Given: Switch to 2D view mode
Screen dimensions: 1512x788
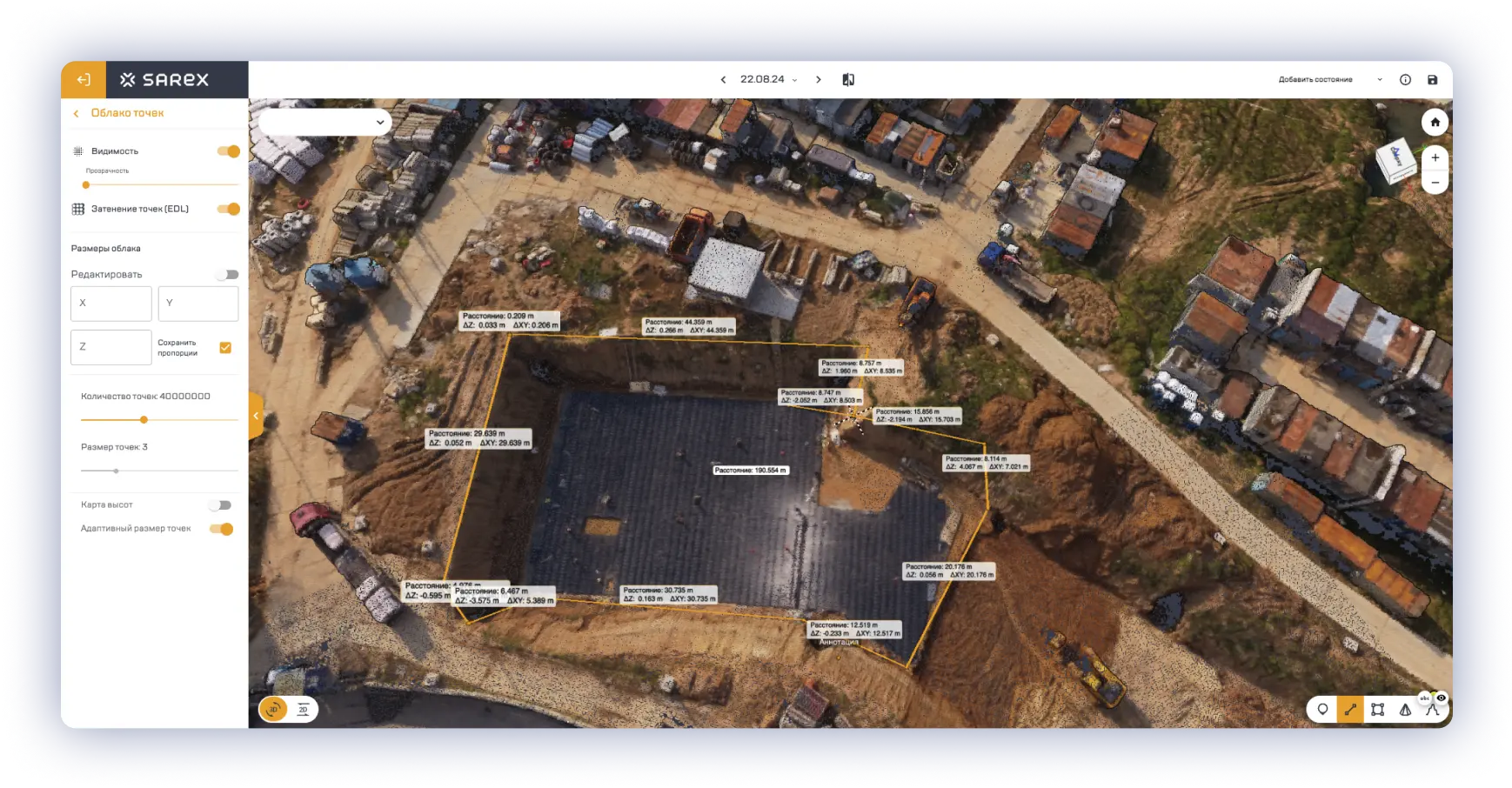Looking at the screenshot, I should [x=303, y=710].
